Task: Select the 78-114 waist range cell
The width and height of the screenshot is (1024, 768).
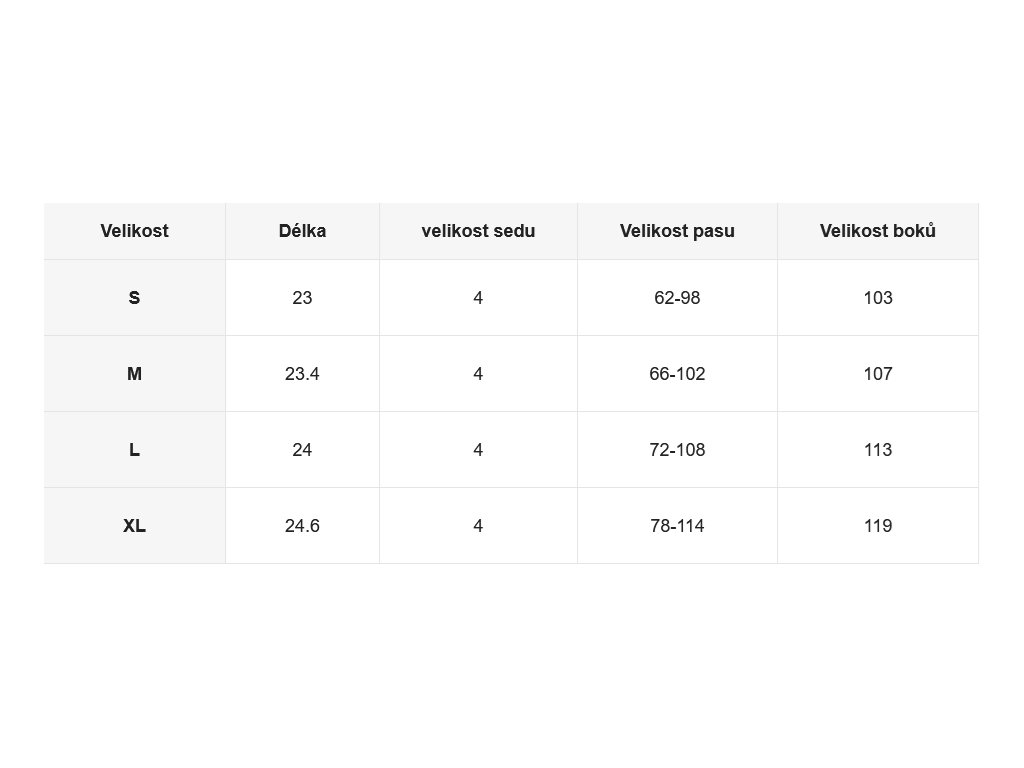Action: click(677, 526)
